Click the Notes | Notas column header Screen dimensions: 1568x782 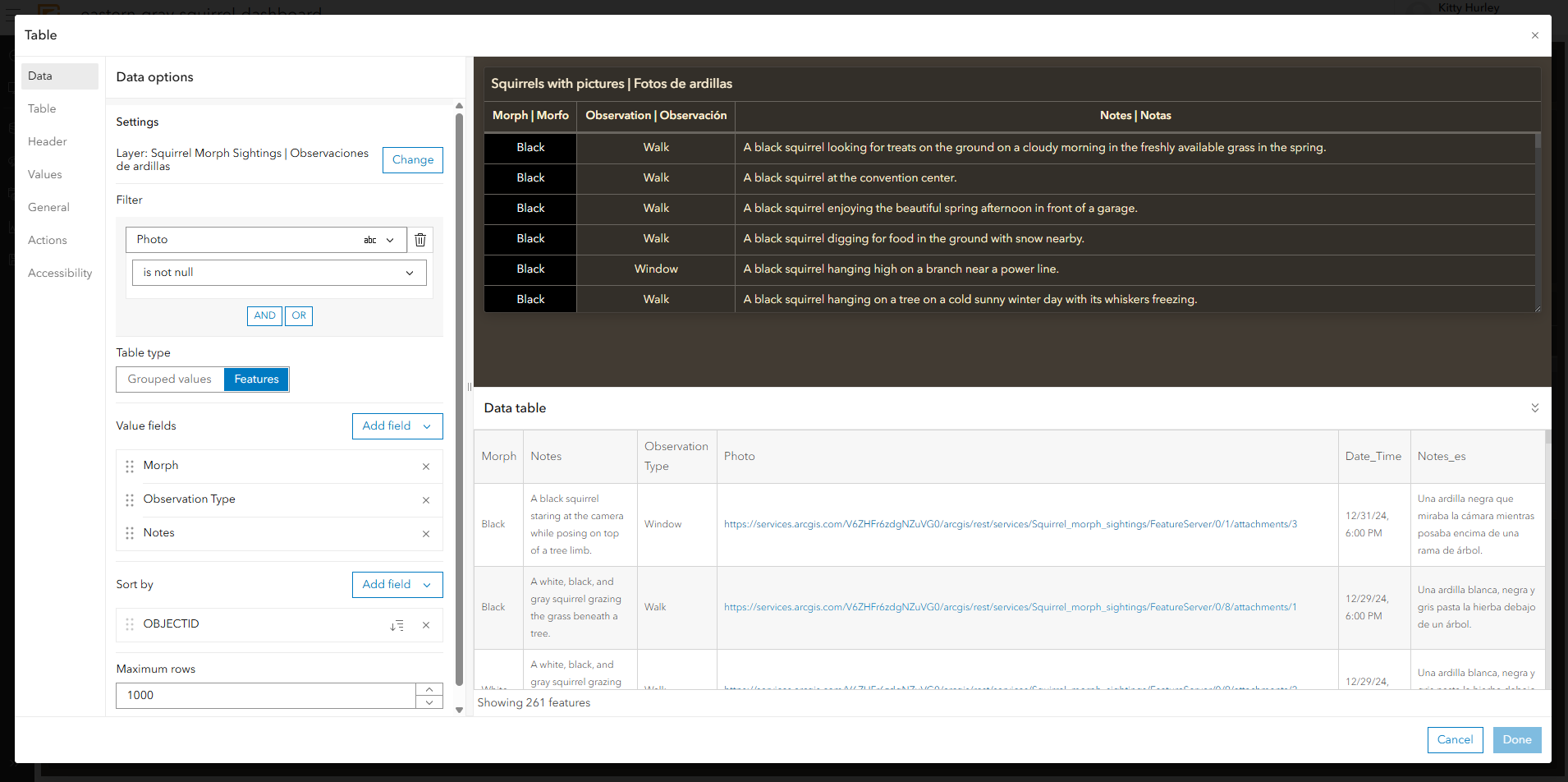pos(1135,116)
